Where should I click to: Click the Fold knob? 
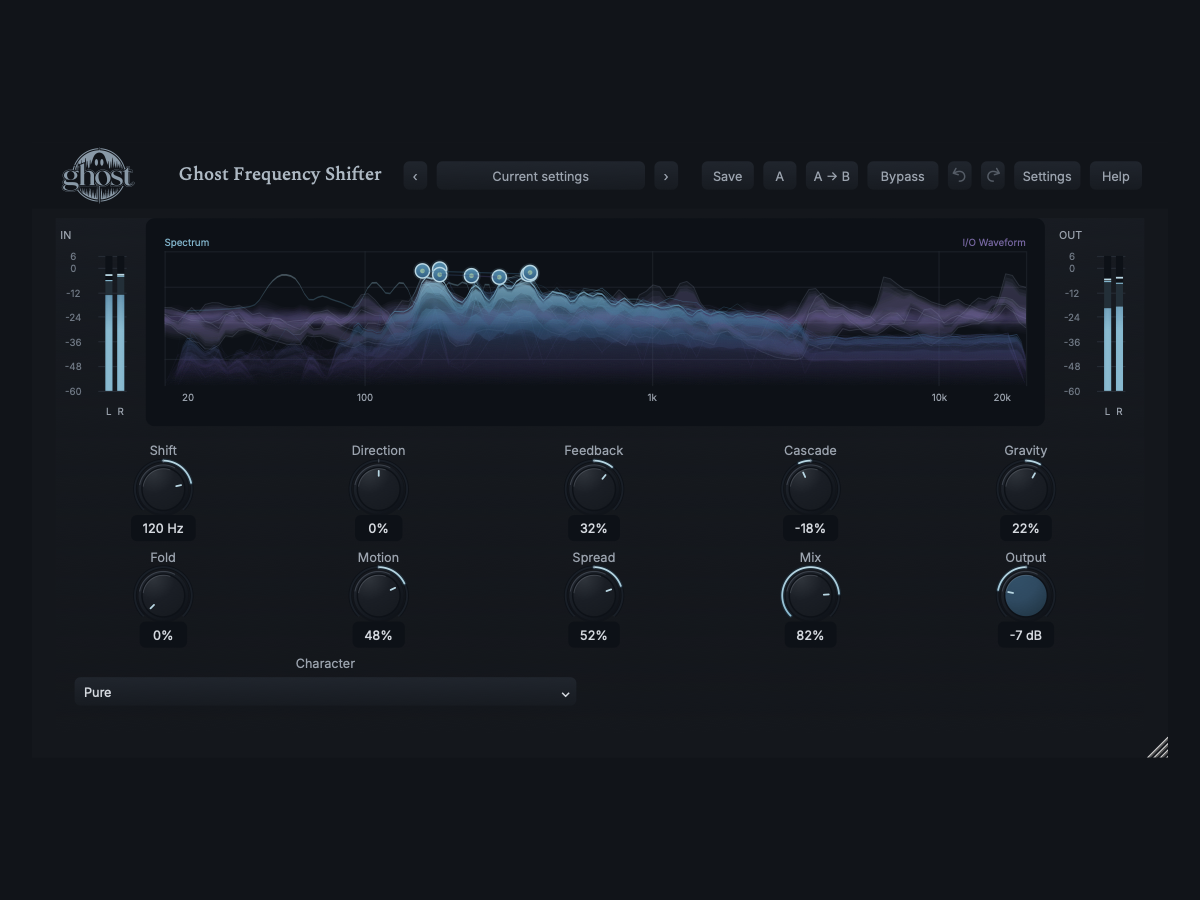click(x=163, y=596)
